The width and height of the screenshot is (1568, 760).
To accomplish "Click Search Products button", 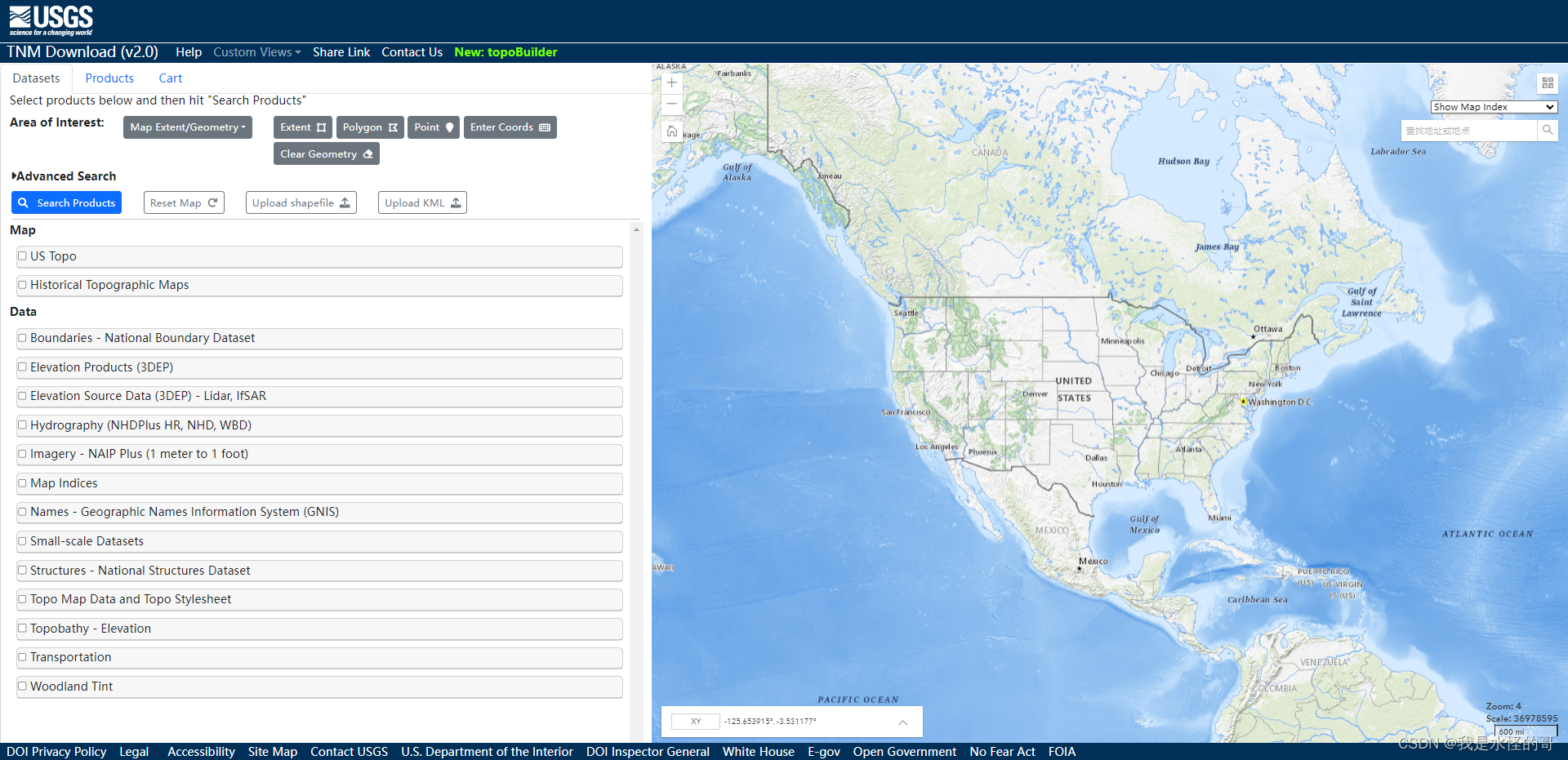I will tap(66, 203).
